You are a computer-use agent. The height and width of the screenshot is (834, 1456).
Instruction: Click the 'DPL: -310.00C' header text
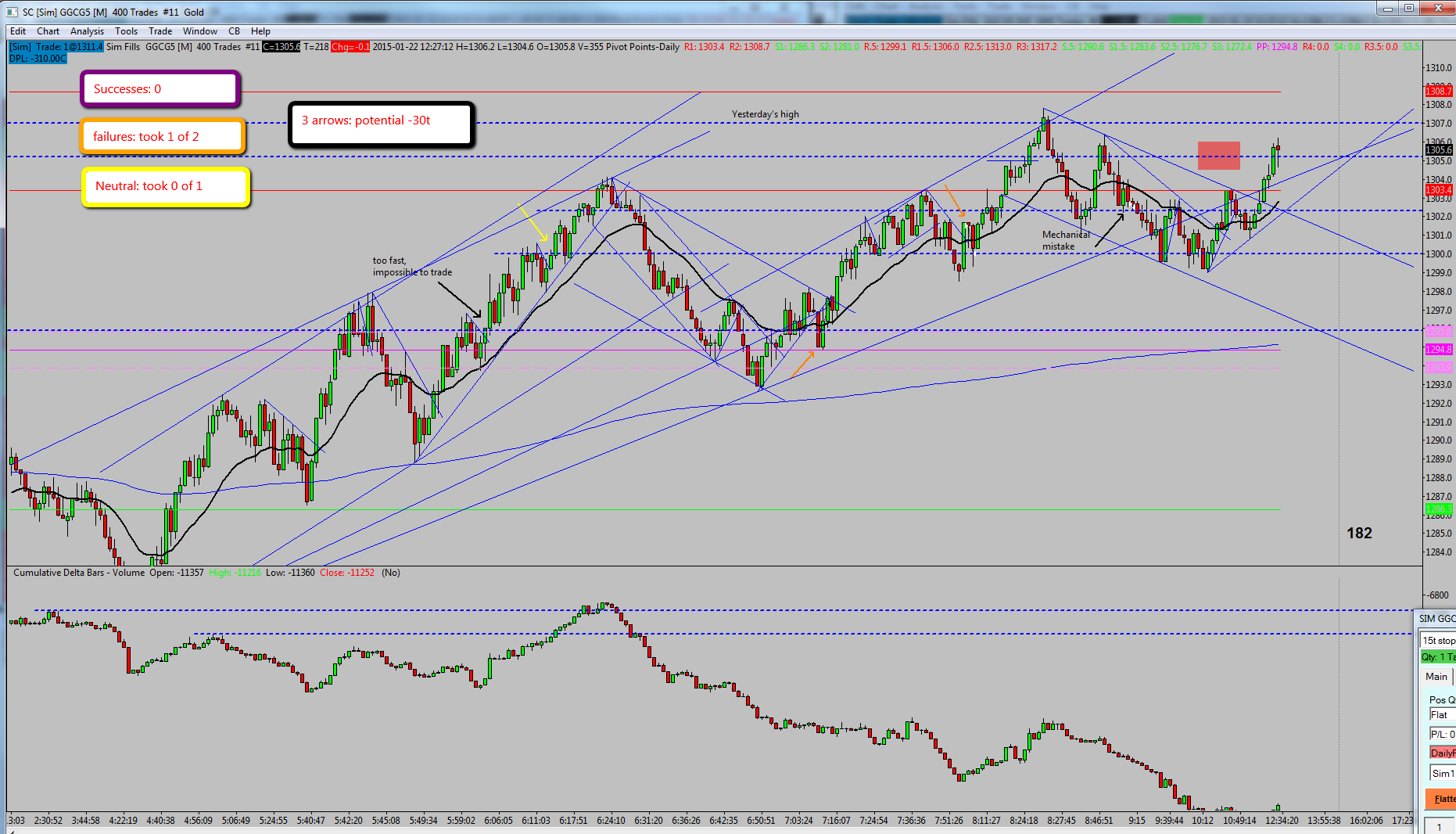pyautogui.click(x=38, y=59)
